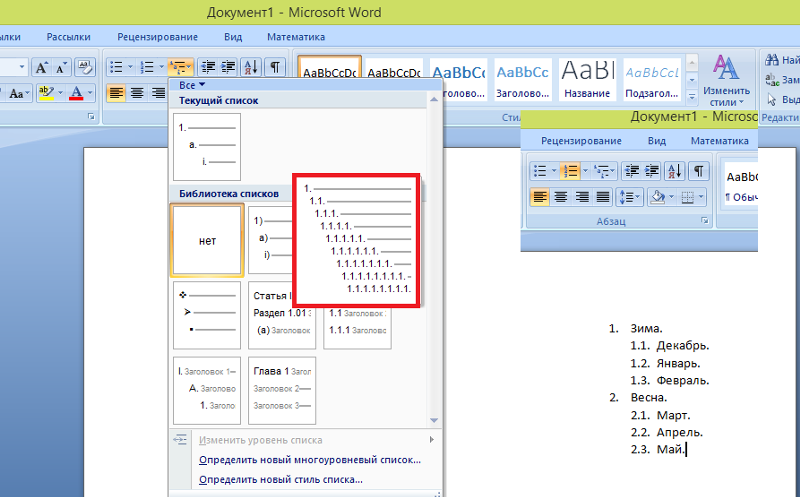Image resolution: width=800 pixels, height=497 pixels.
Task: Choose Определить новый стиль списка
Action: coord(281,480)
